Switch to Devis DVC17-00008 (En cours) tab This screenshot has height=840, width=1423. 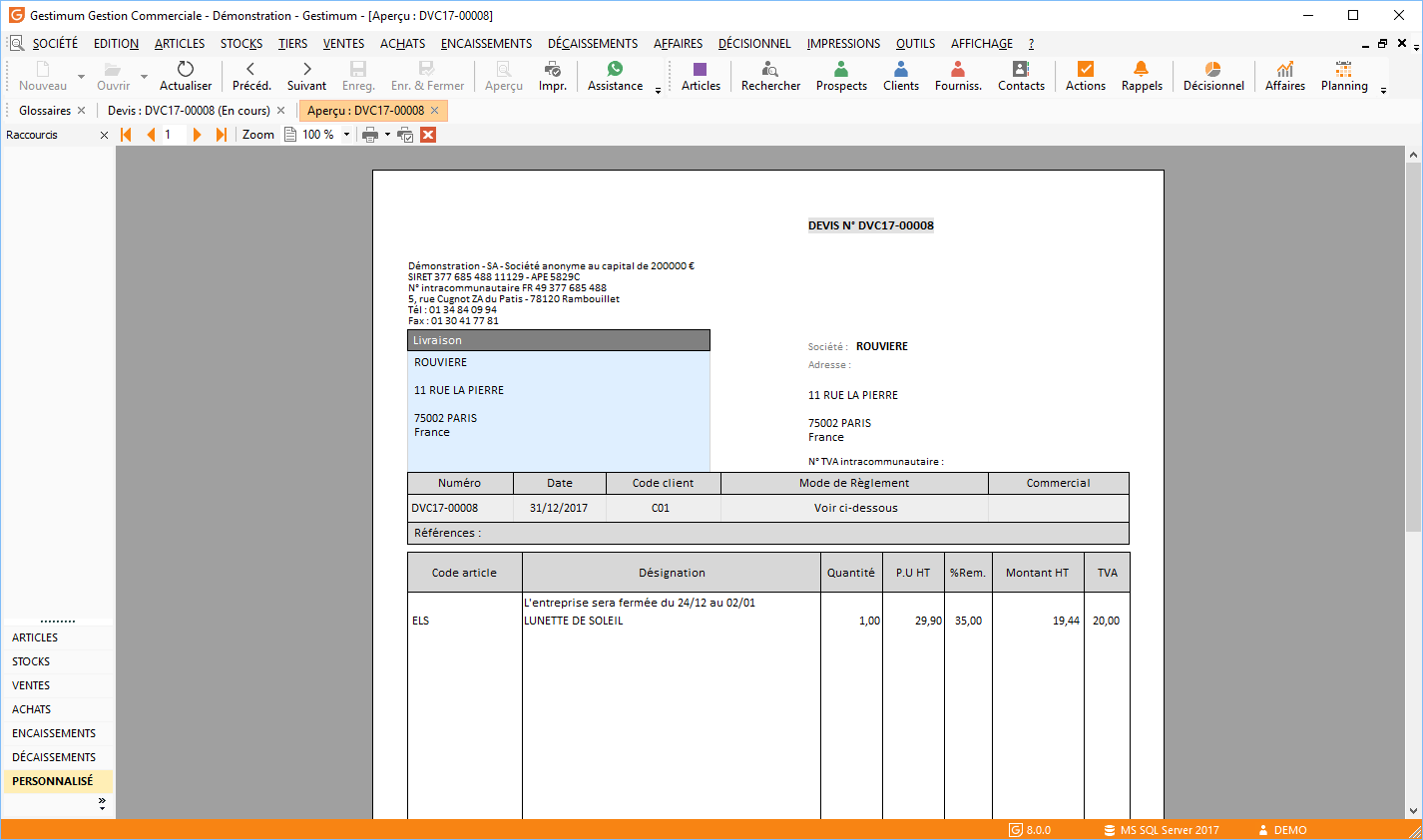[x=189, y=111]
